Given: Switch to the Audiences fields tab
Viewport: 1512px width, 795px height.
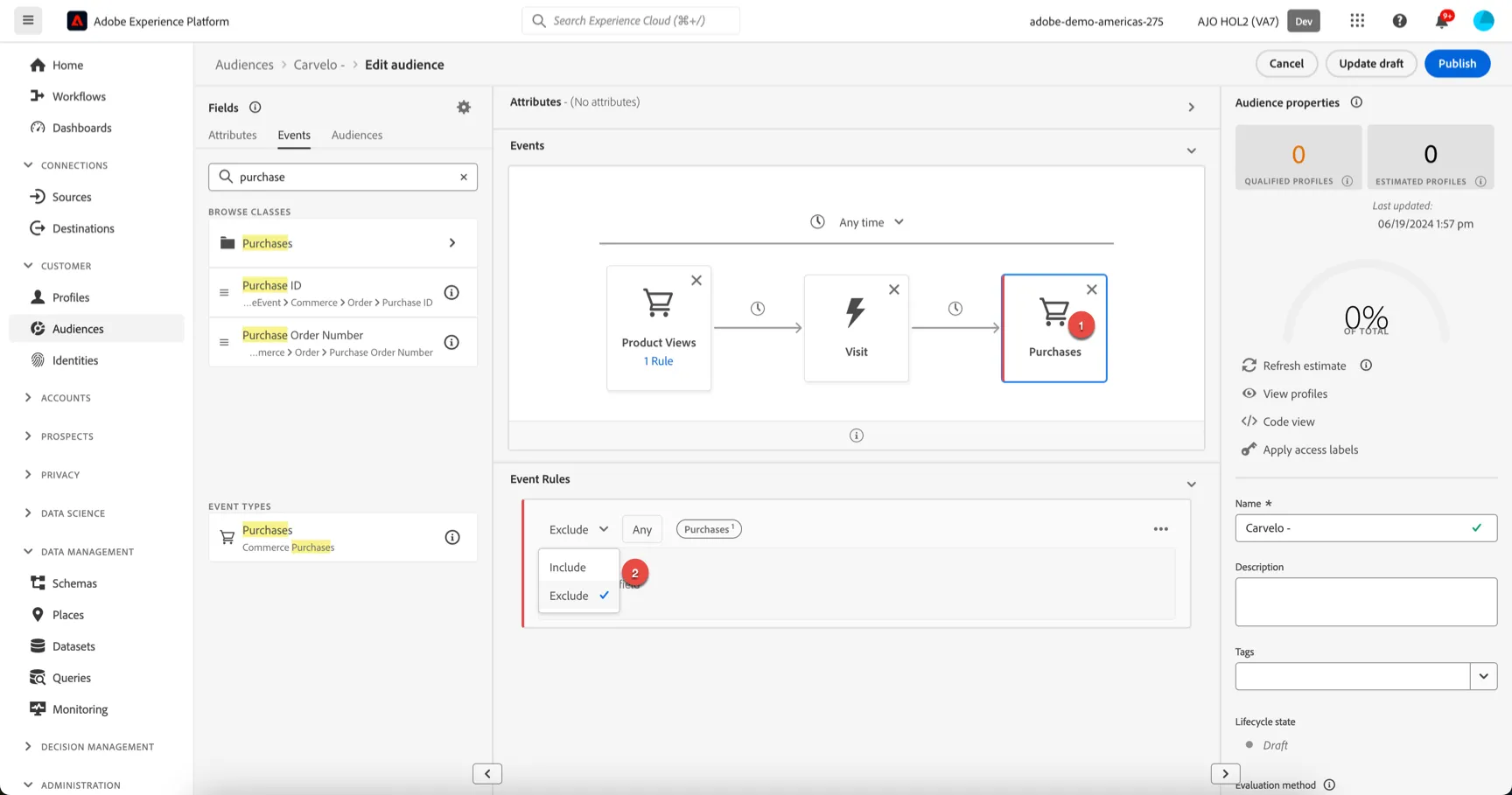Looking at the screenshot, I should point(357,135).
